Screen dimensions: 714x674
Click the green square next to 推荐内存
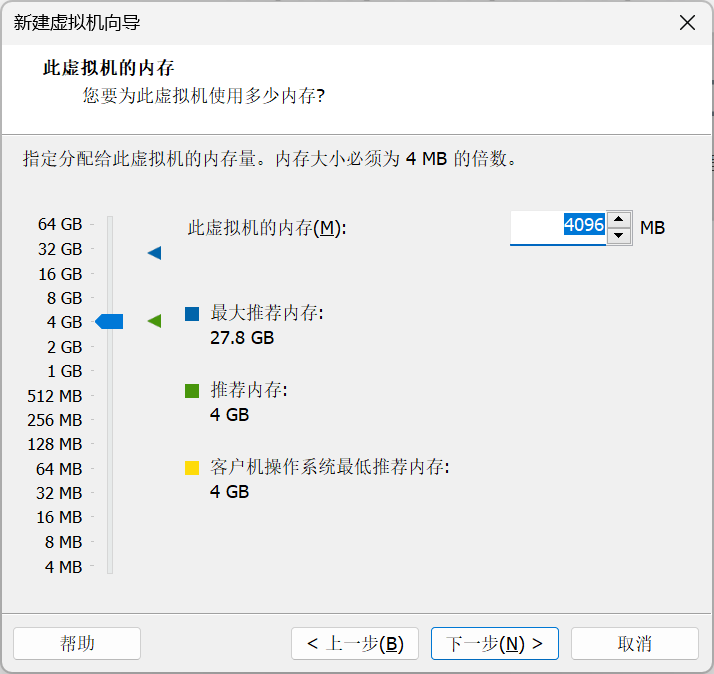[192, 390]
